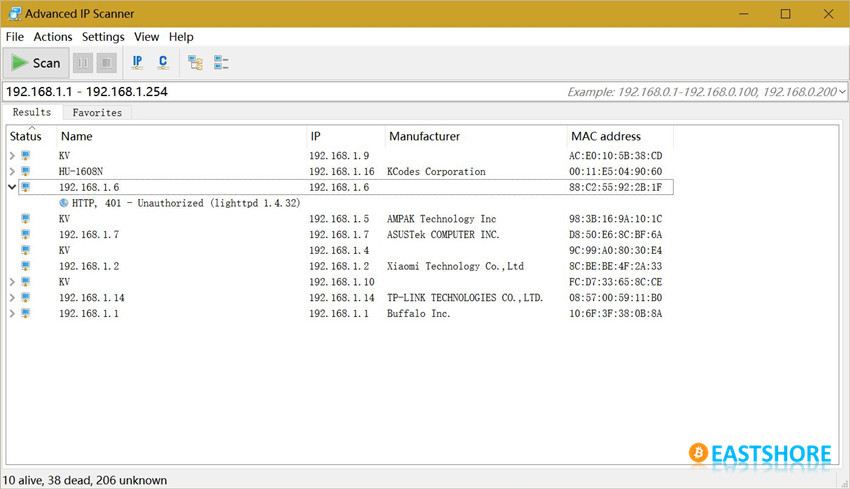
Task: Click the Pause scan toolbar icon
Action: point(83,63)
